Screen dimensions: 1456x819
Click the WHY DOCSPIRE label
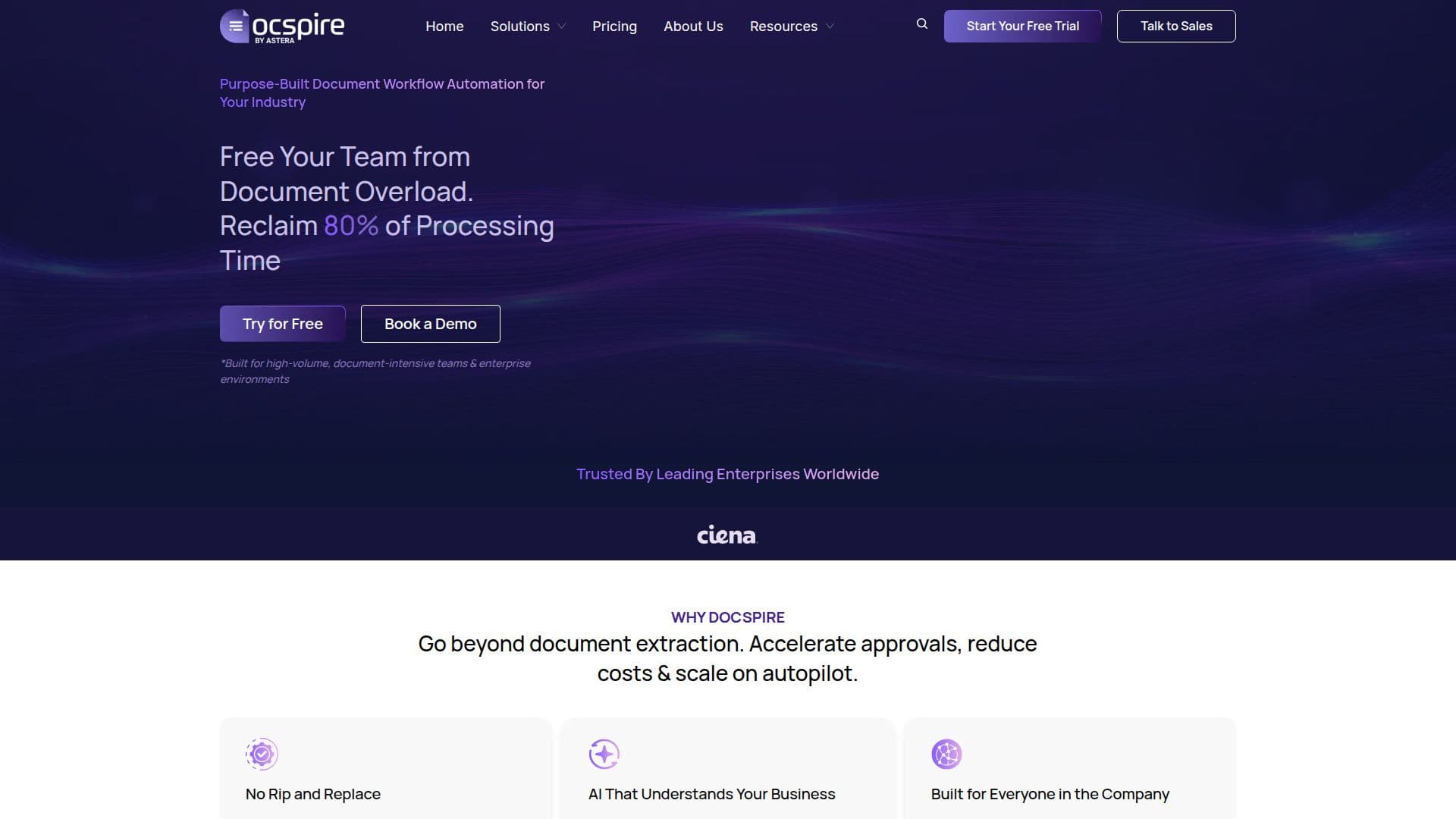coord(728,617)
